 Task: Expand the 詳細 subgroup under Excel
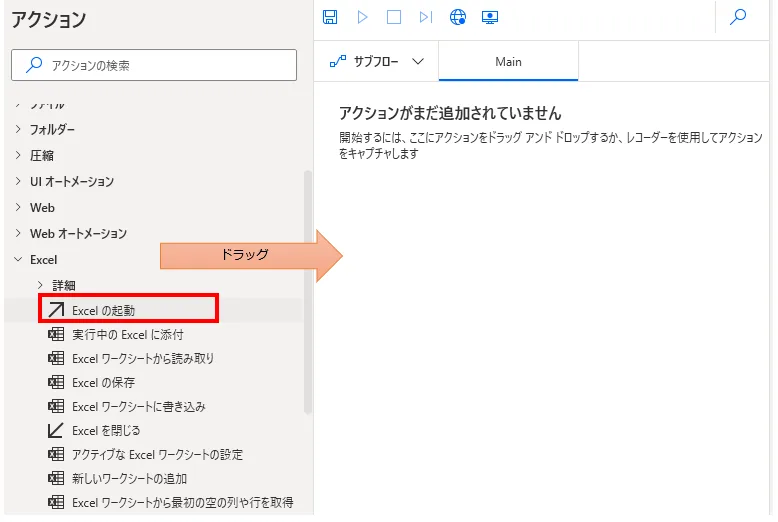[40, 285]
